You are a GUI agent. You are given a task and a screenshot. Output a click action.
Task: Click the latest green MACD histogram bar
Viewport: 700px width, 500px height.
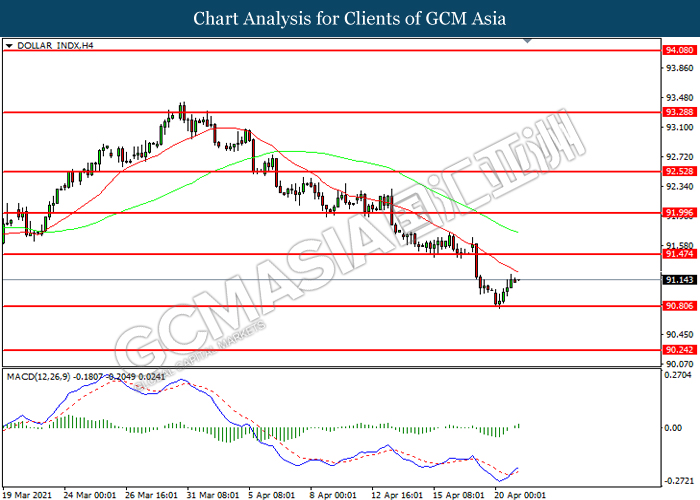tap(518, 426)
